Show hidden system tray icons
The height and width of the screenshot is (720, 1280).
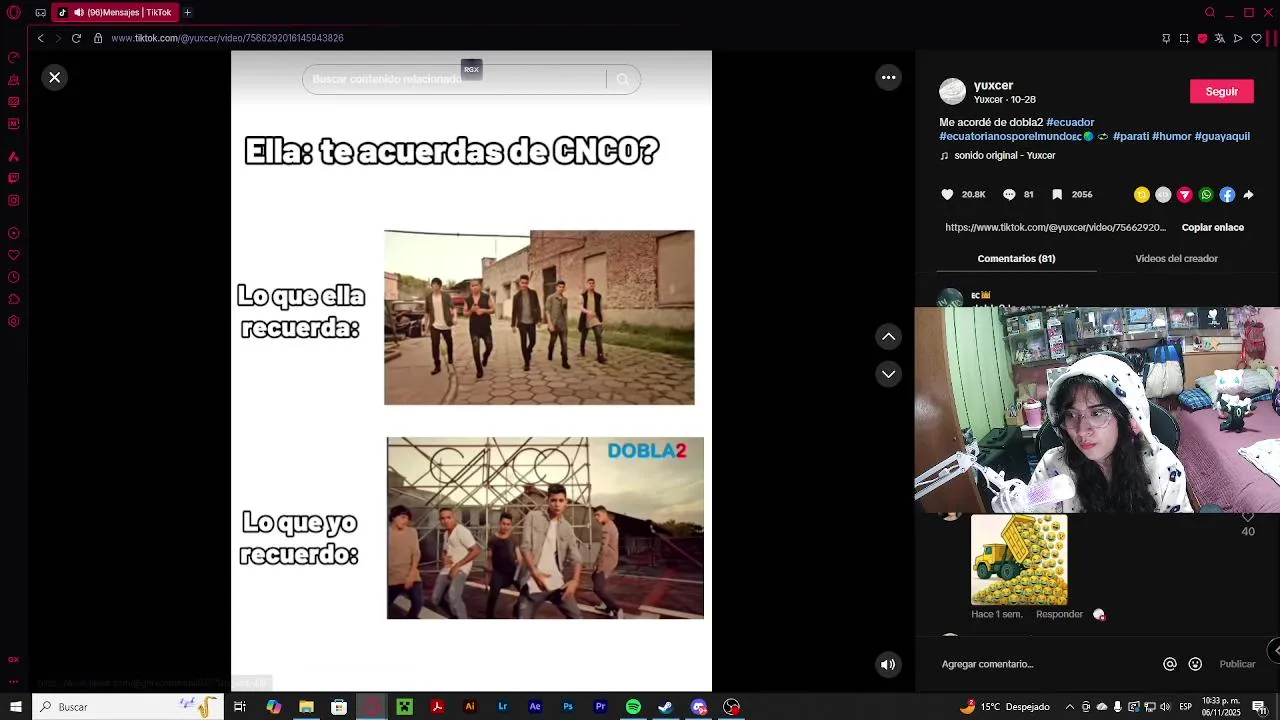pyautogui.click(x=1070, y=707)
